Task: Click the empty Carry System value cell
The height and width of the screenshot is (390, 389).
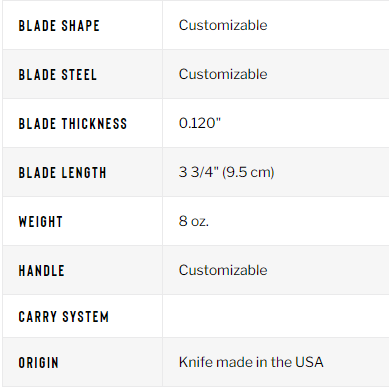Action: [x=276, y=316]
